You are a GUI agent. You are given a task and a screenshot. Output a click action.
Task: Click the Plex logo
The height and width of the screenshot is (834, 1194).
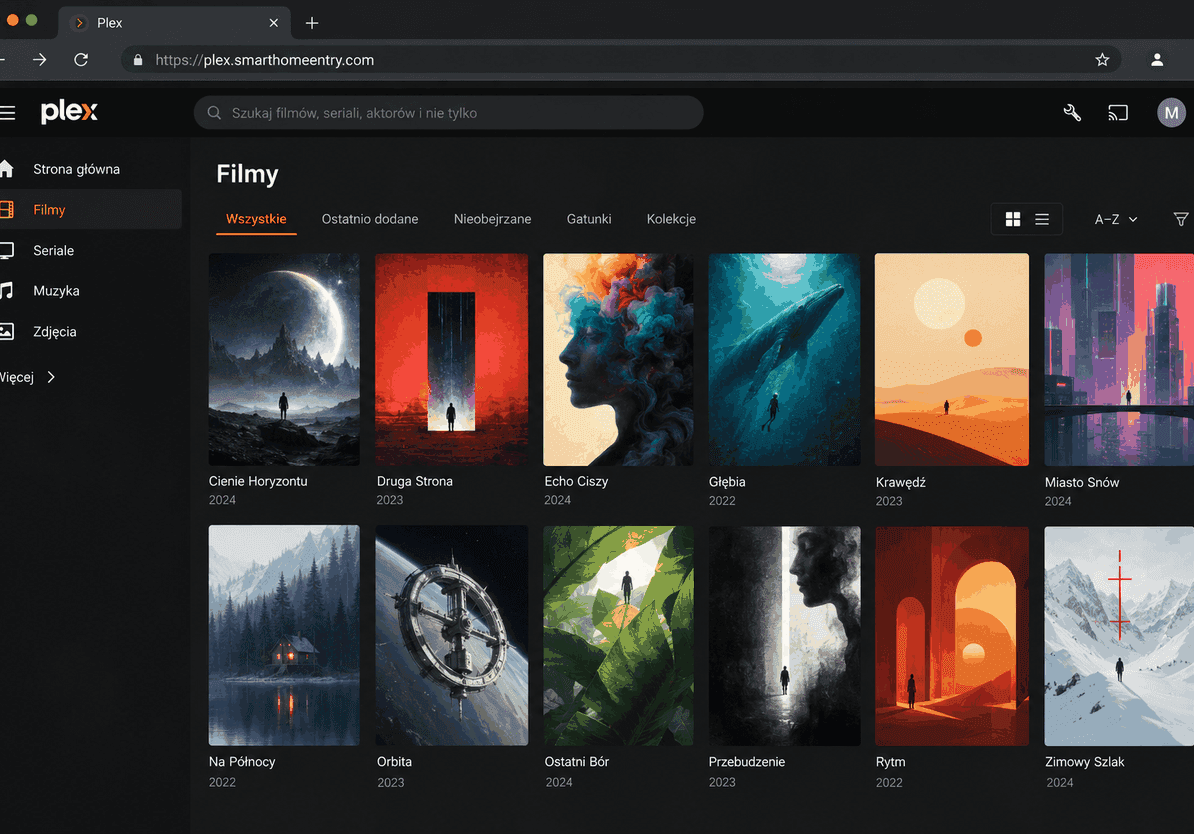(x=69, y=111)
